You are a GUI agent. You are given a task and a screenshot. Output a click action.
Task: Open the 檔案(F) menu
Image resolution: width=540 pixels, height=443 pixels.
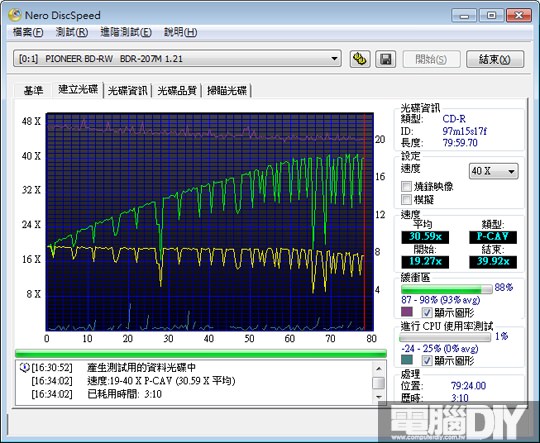click(28, 32)
